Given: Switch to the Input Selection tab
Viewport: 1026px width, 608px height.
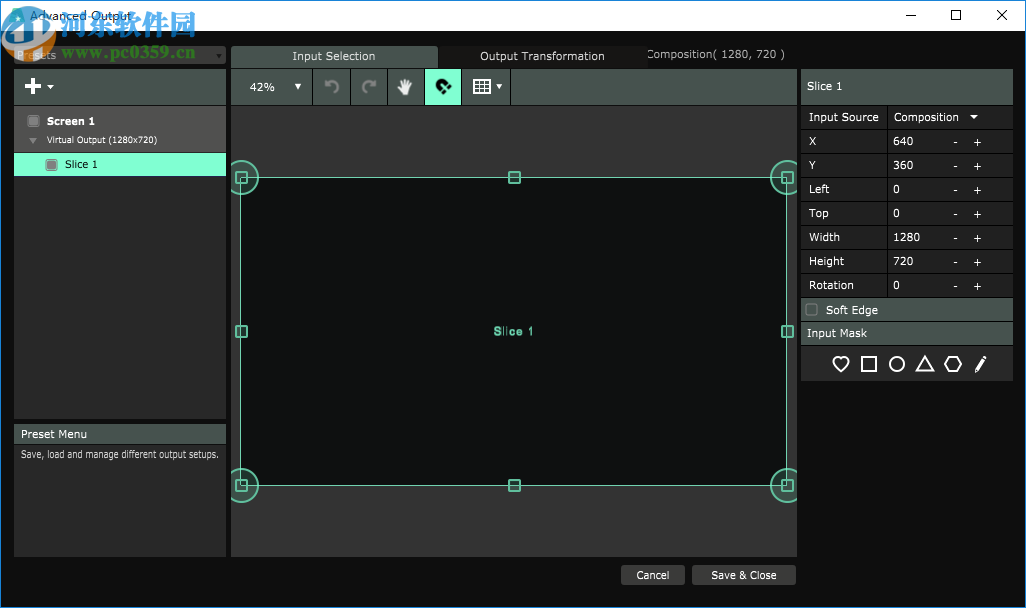Looking at the screenshot, I should click(334, 56).
